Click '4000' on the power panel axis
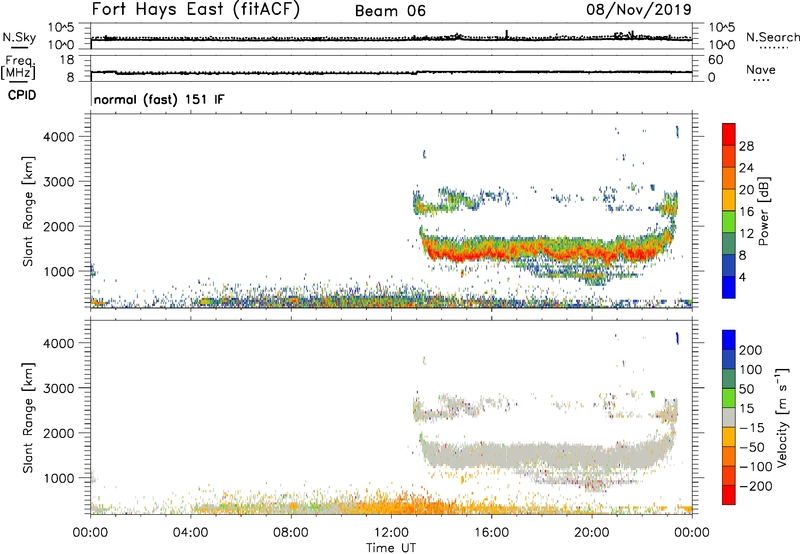This screenshot has height=554, width=800. coord(59,137)
